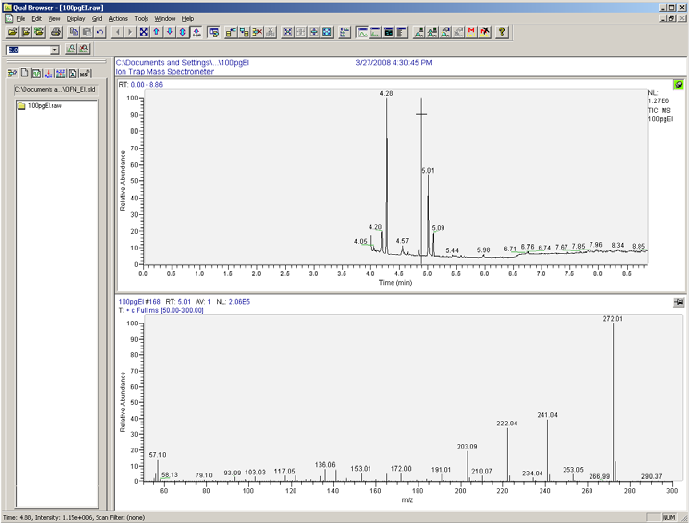Click the auto-range Y double-arrow icon

point(183,32)
